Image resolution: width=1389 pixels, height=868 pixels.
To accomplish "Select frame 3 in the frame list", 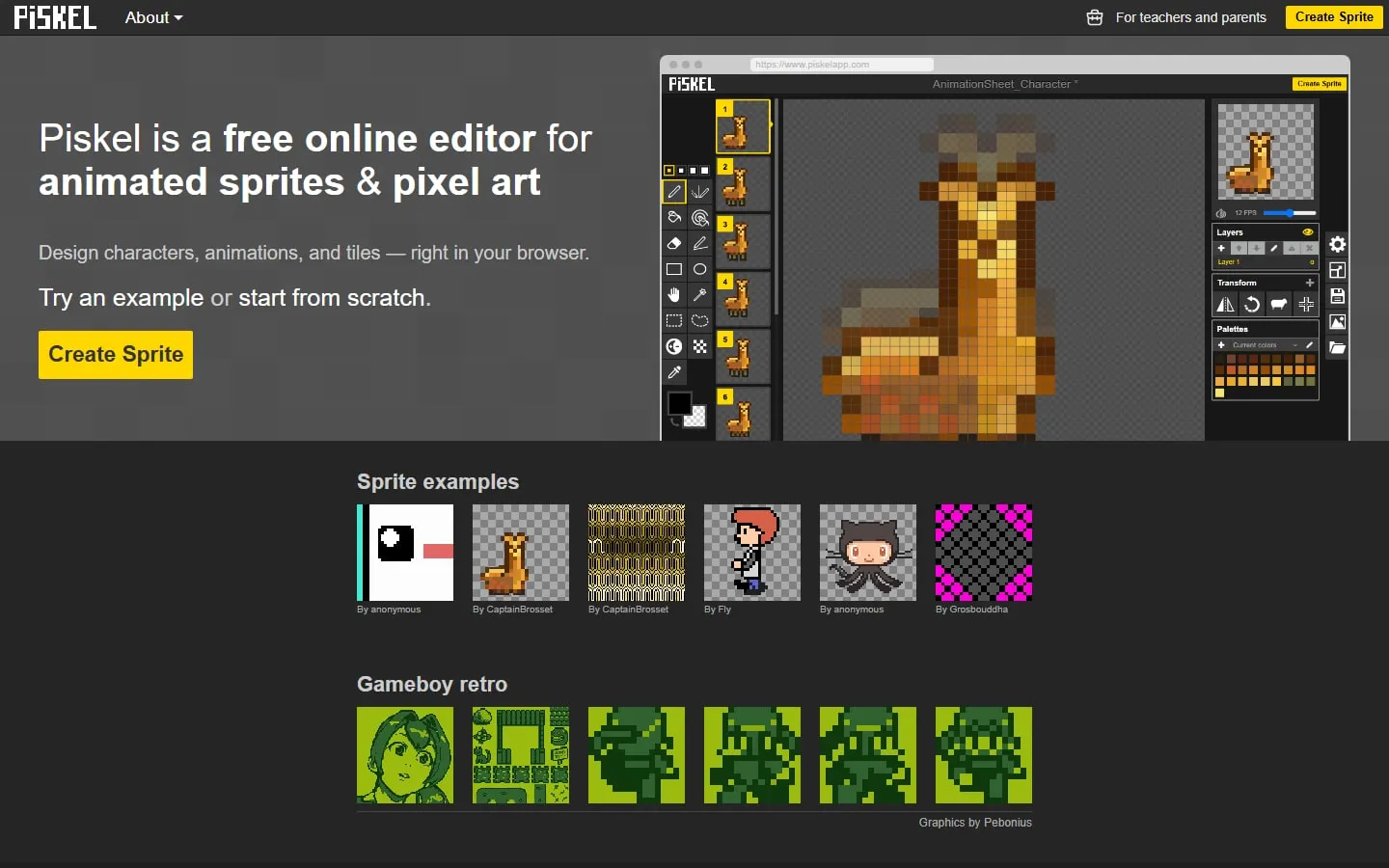I will tap(743, 241).
